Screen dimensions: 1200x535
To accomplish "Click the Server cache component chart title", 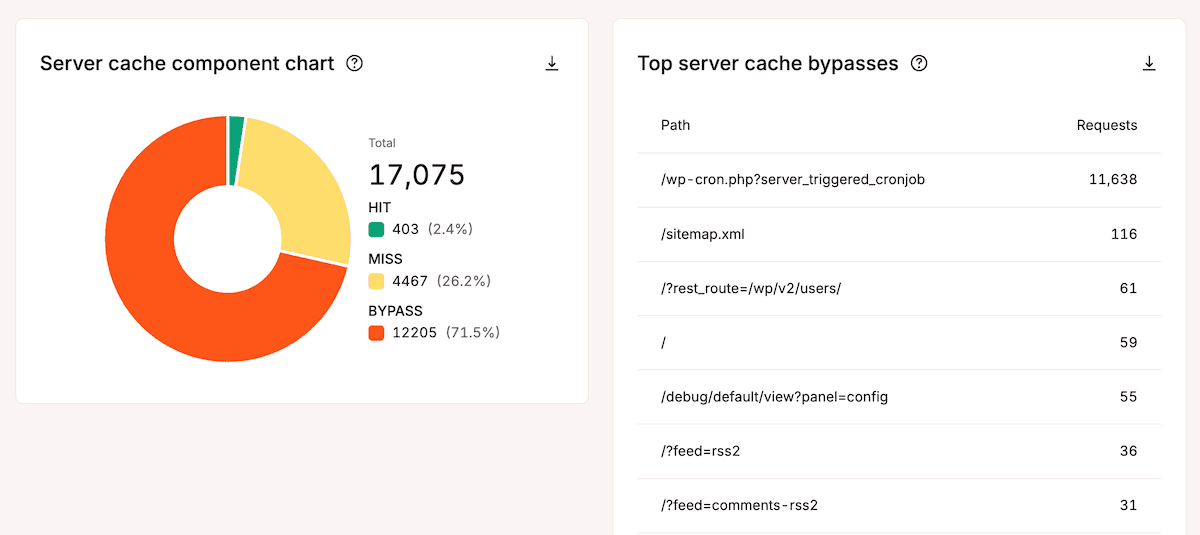I will pos(187,63).
